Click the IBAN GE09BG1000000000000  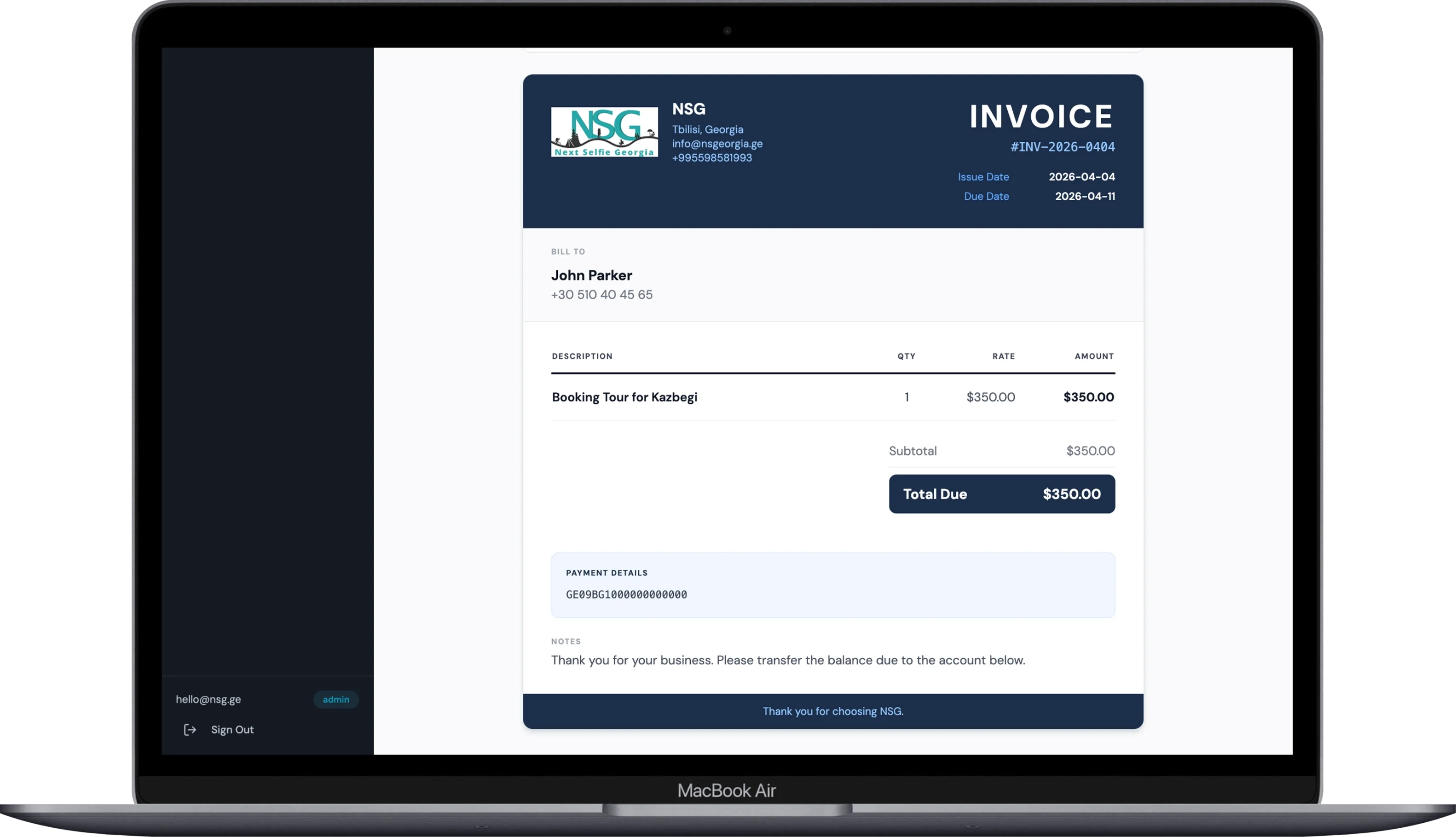pyautogui.click(x=626, y=595)
